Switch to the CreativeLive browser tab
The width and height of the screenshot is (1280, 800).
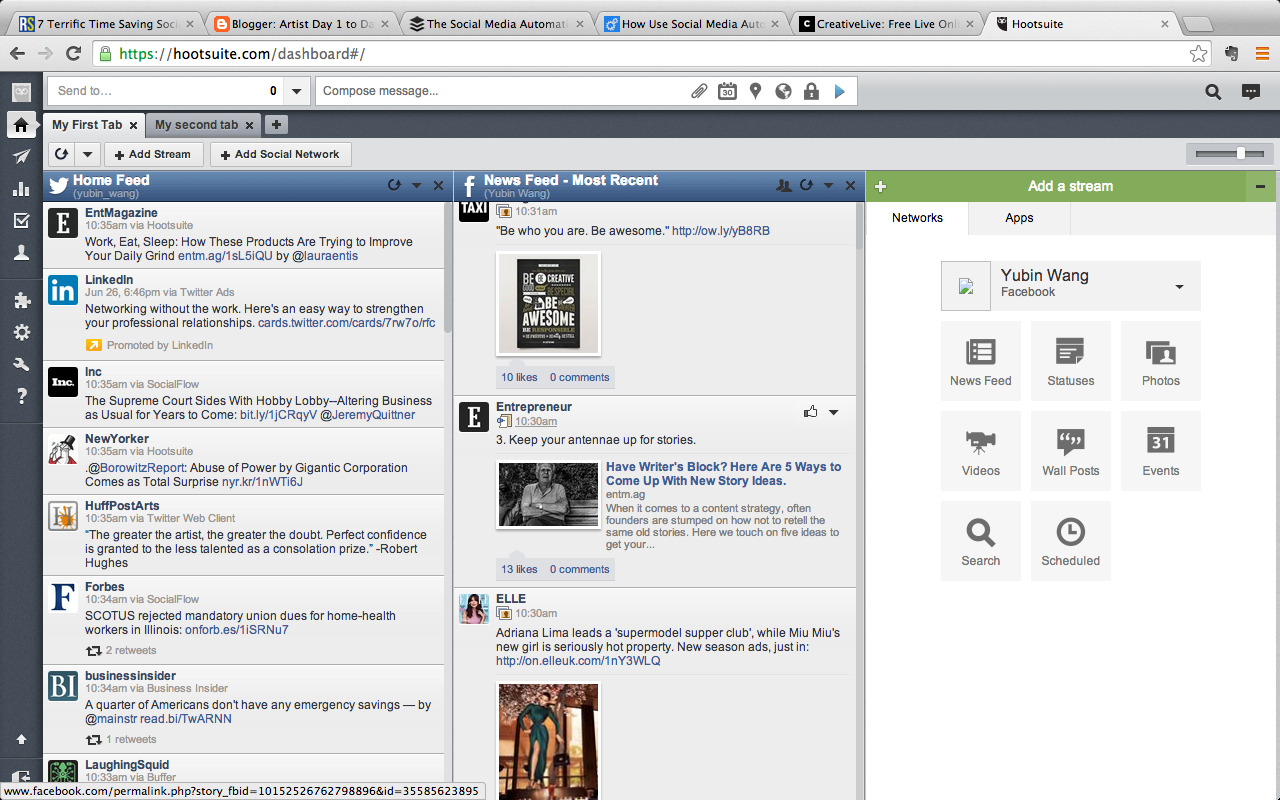click(887, 24)
